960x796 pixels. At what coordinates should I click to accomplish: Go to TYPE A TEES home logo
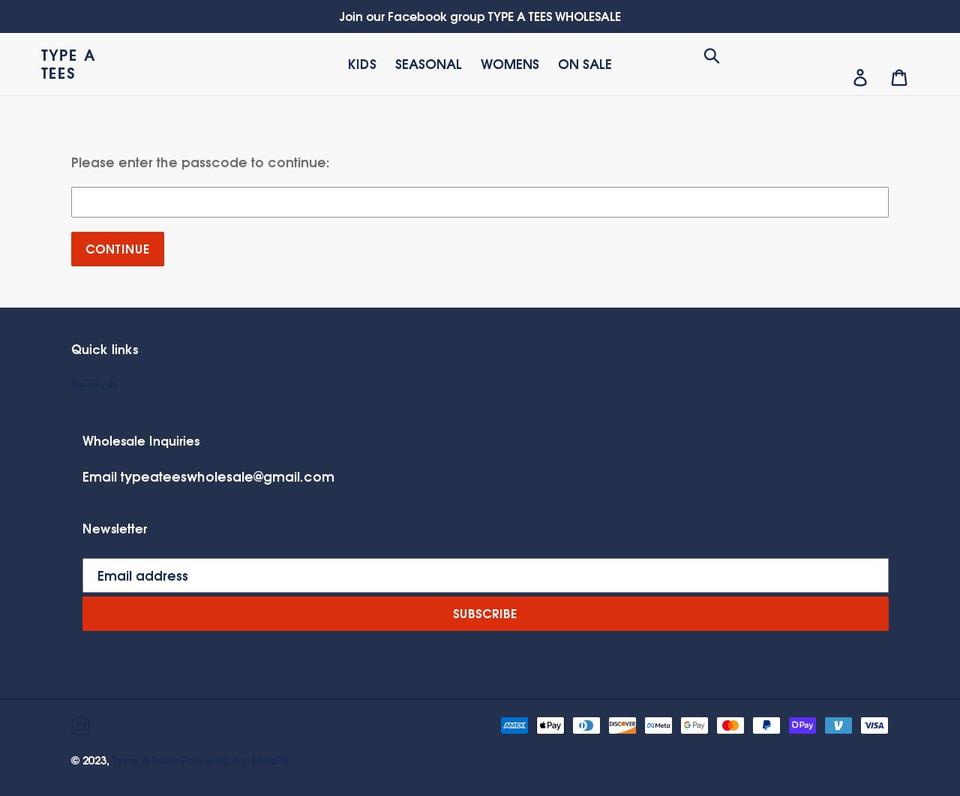pyautogui.click(x=68, y=64)
